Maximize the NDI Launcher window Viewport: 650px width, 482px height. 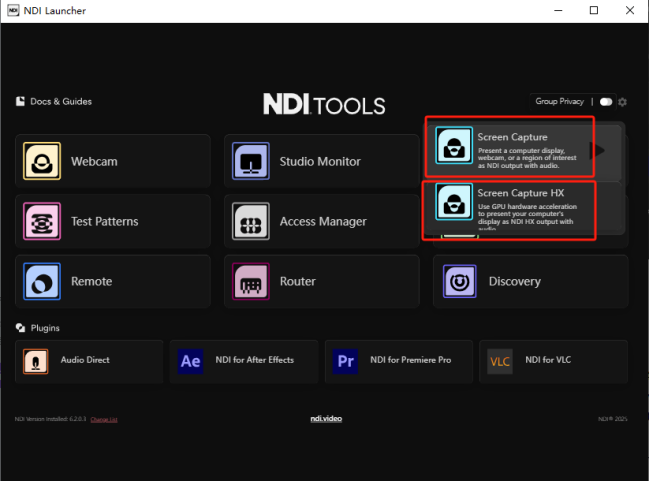tap(594, 10)
